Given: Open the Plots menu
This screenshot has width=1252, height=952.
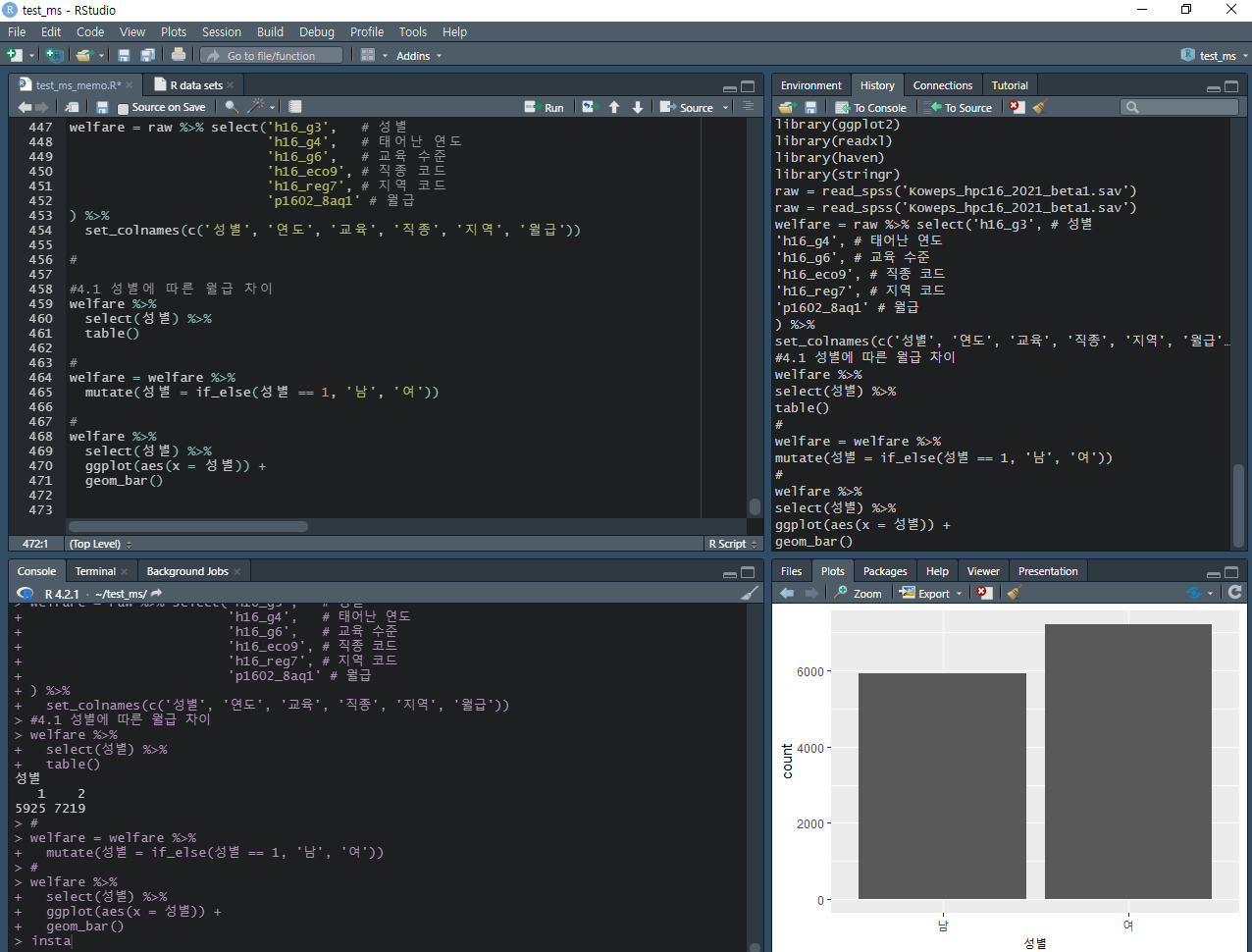Looking at the screenshot, I should 174,31.
